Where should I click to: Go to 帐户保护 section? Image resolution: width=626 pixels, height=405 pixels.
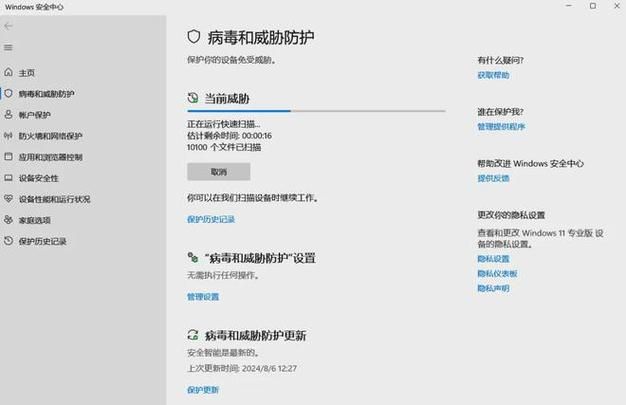pyautogui.click(x=34, y=115)
